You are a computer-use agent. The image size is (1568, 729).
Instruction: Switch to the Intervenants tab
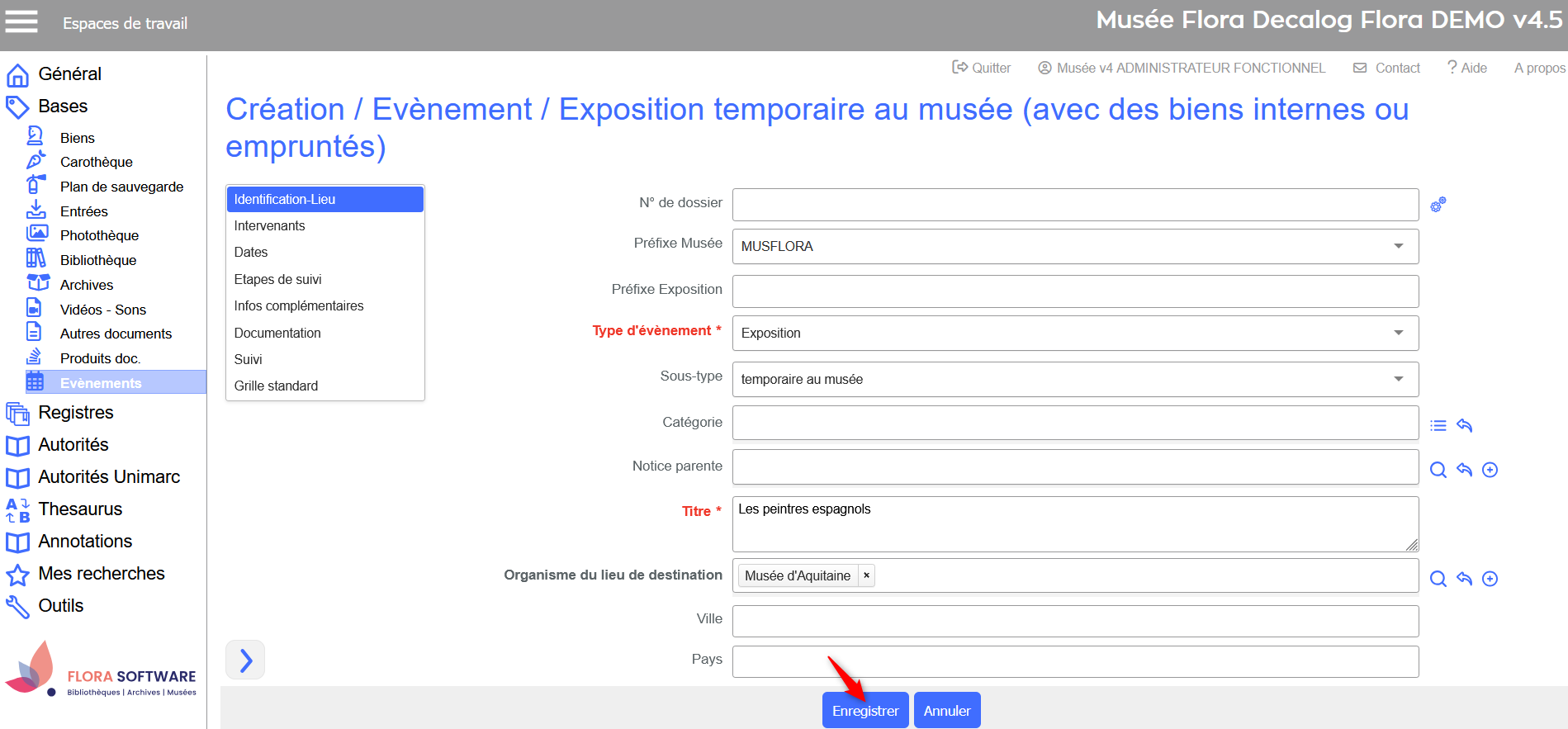click(269, 225)
